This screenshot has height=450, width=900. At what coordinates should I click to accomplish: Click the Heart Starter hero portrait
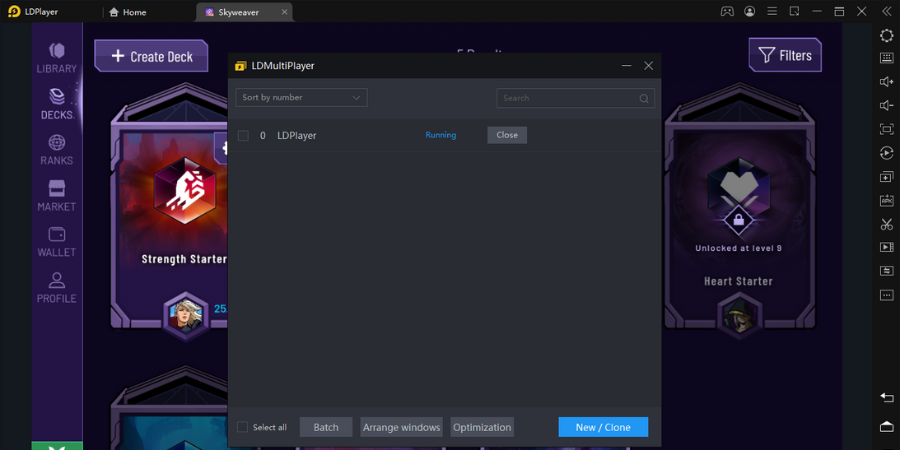739,315
